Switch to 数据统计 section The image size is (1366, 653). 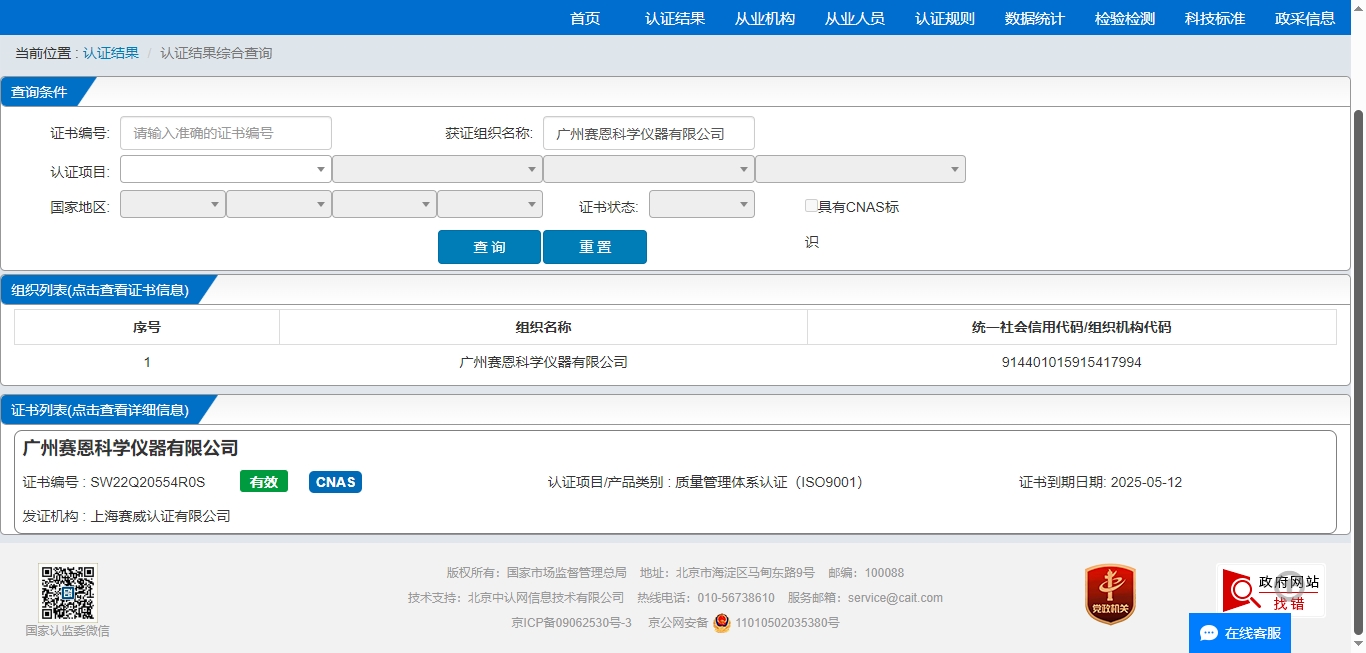[x=1035, y=18]
